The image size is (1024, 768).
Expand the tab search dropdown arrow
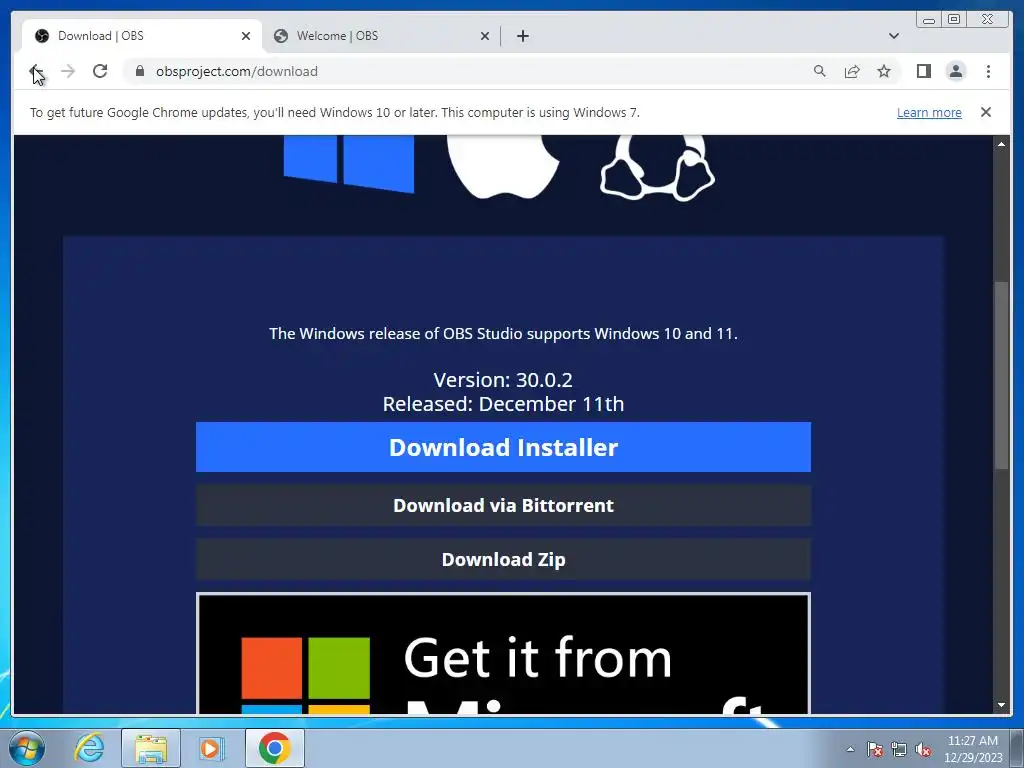click(893, 36)
